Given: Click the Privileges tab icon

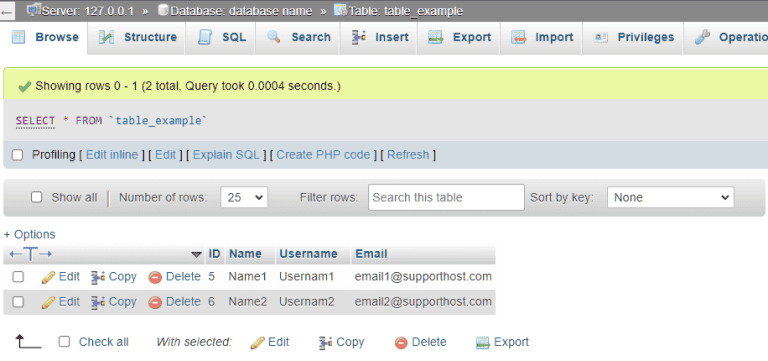Looking at the screenshot, I should pos(600,37).
